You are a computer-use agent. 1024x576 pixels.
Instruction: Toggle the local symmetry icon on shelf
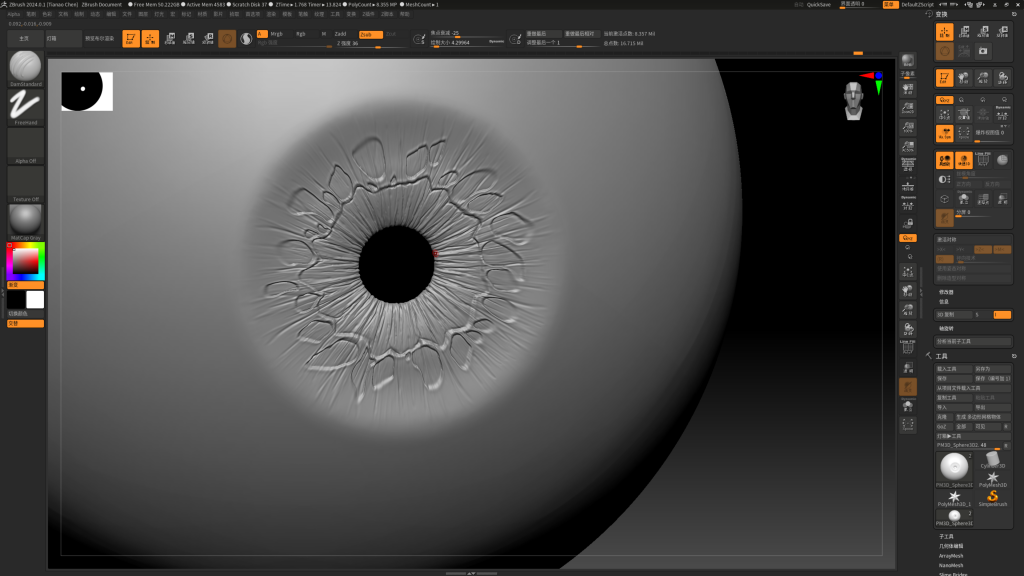pyautogui.click(x=908, y=205)
